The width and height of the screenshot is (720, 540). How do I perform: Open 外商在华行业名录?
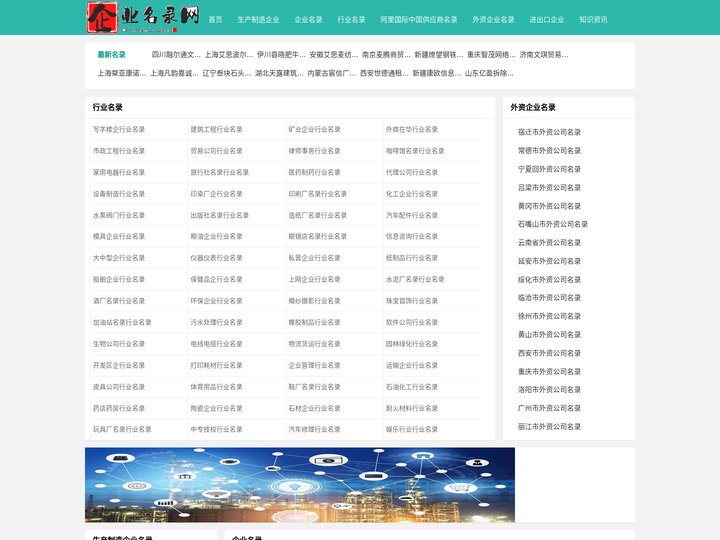coord(412,129)
